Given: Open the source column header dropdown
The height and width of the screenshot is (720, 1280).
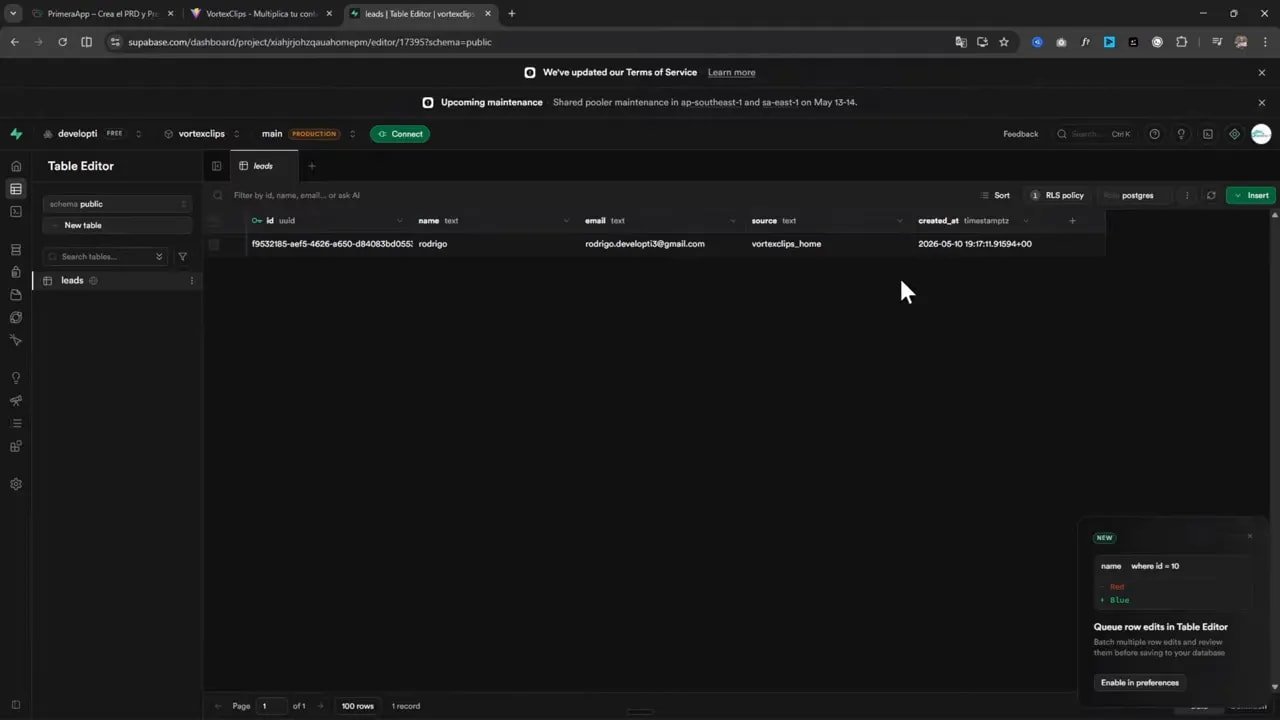Looking at the screenshot, I should pyautogui.click(x=899, y=221).
